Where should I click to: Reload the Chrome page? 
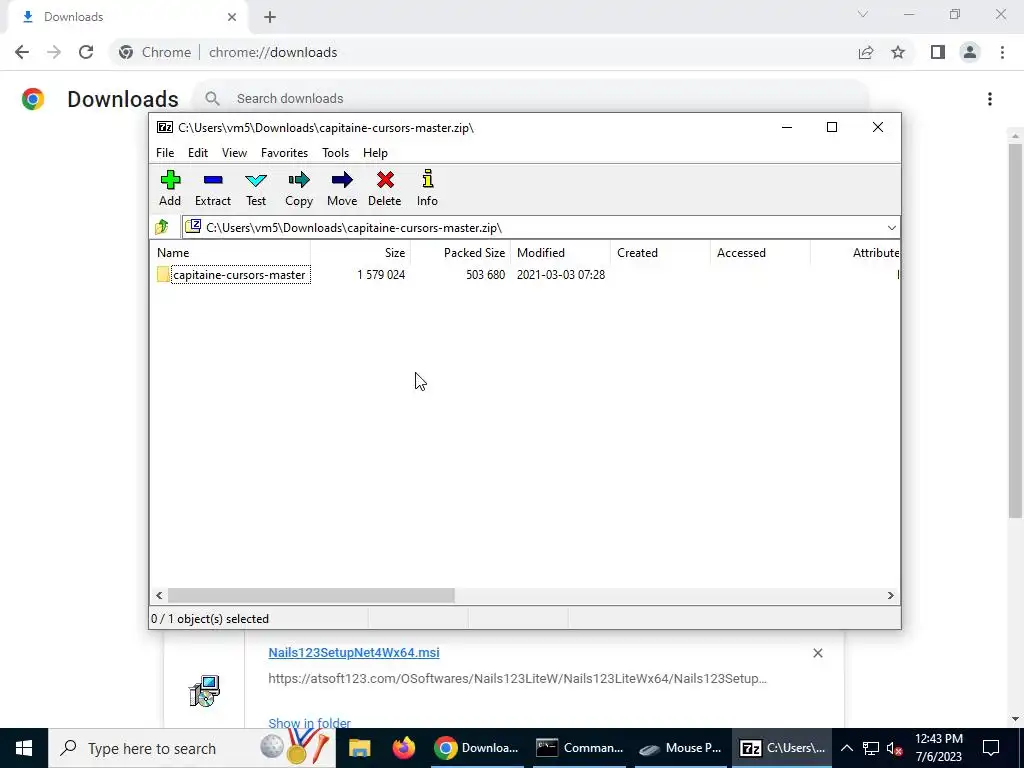coord(86,52)
